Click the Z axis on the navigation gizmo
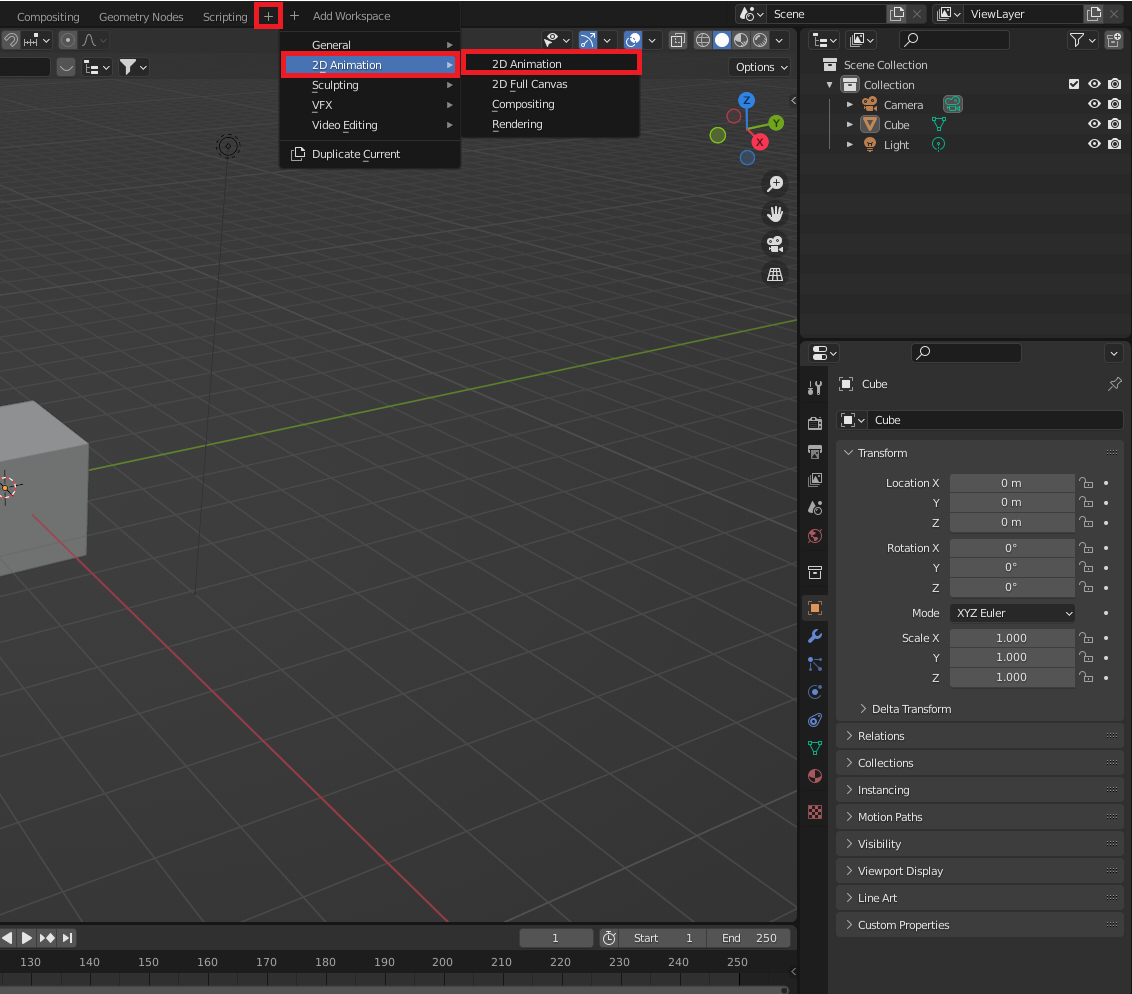Viewport: 1132px width, 994px height. (x=746, y=100)
